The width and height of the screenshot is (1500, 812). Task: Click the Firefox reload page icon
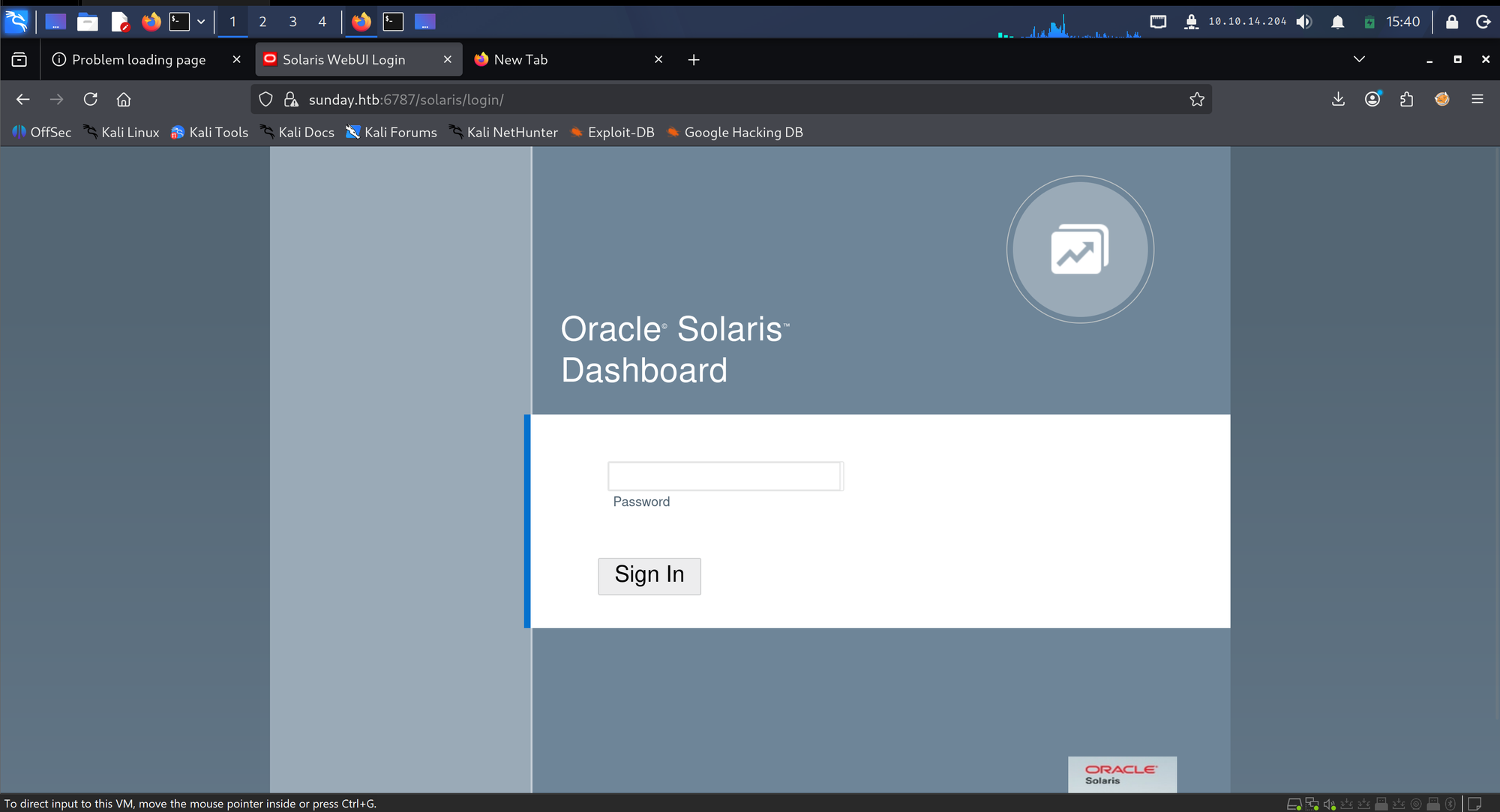pos(91,99)
